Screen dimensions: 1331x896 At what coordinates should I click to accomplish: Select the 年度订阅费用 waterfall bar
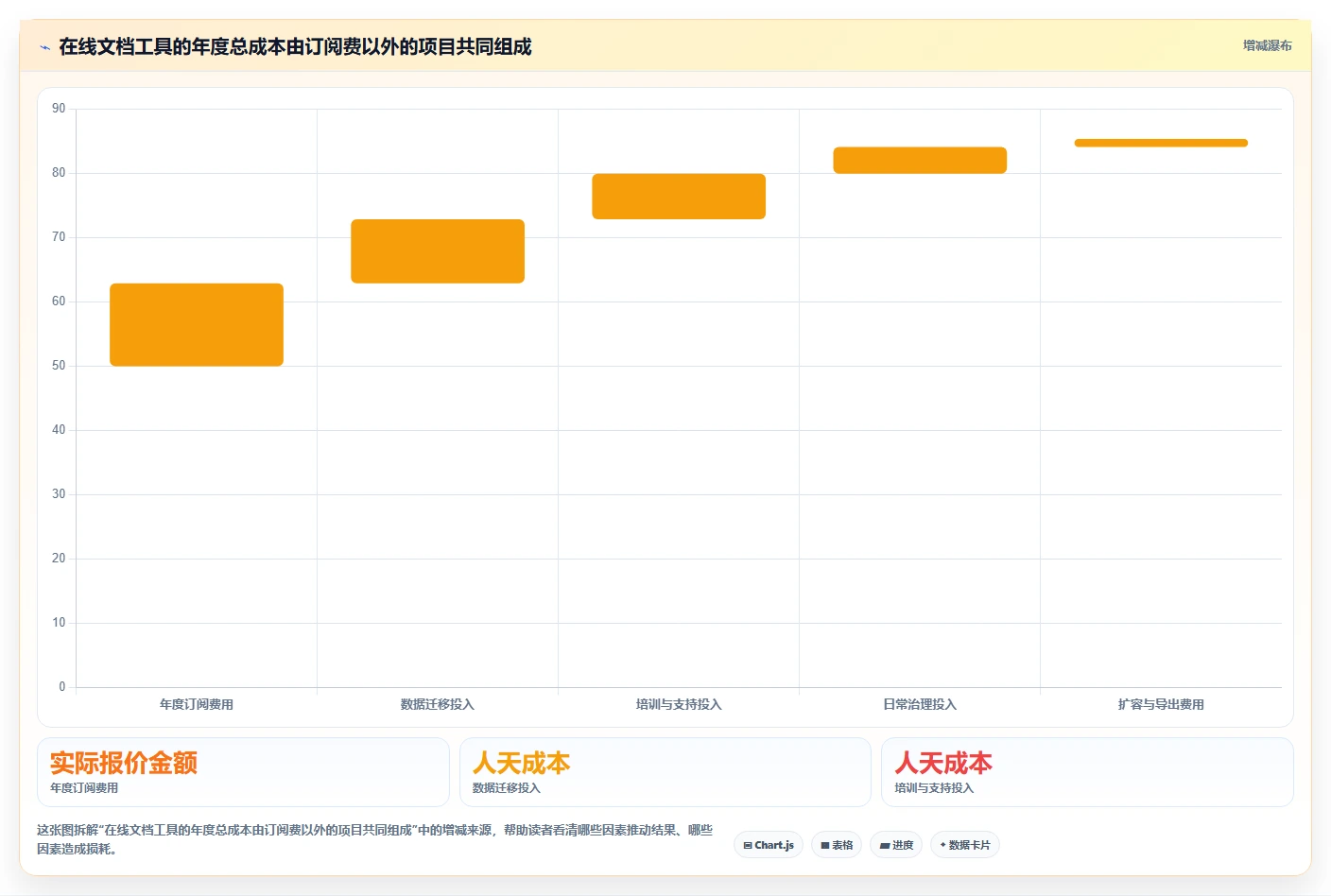tap(197, 324)
